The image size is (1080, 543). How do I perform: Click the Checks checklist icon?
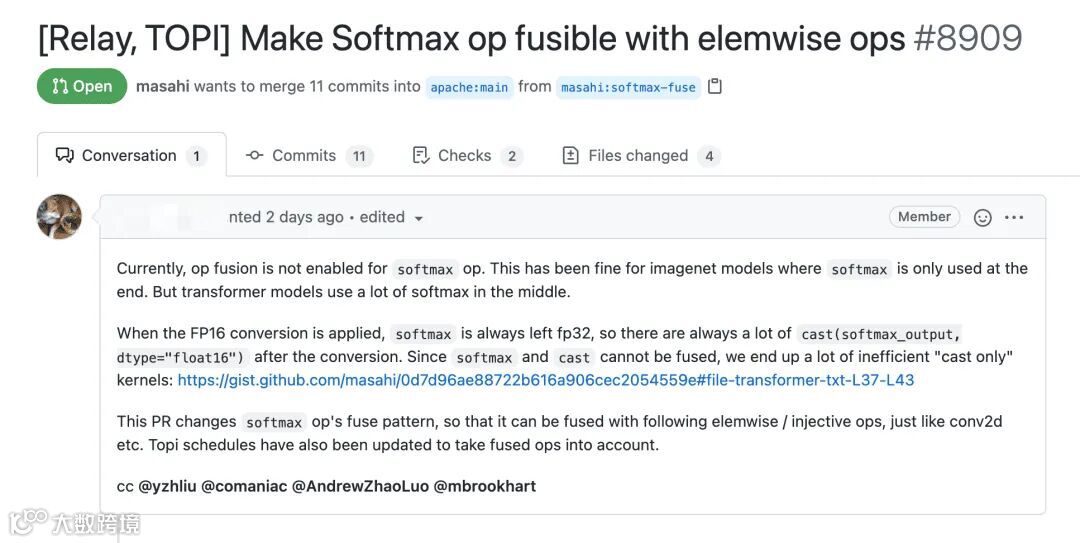pyautogui.click(x=421, y=155)
